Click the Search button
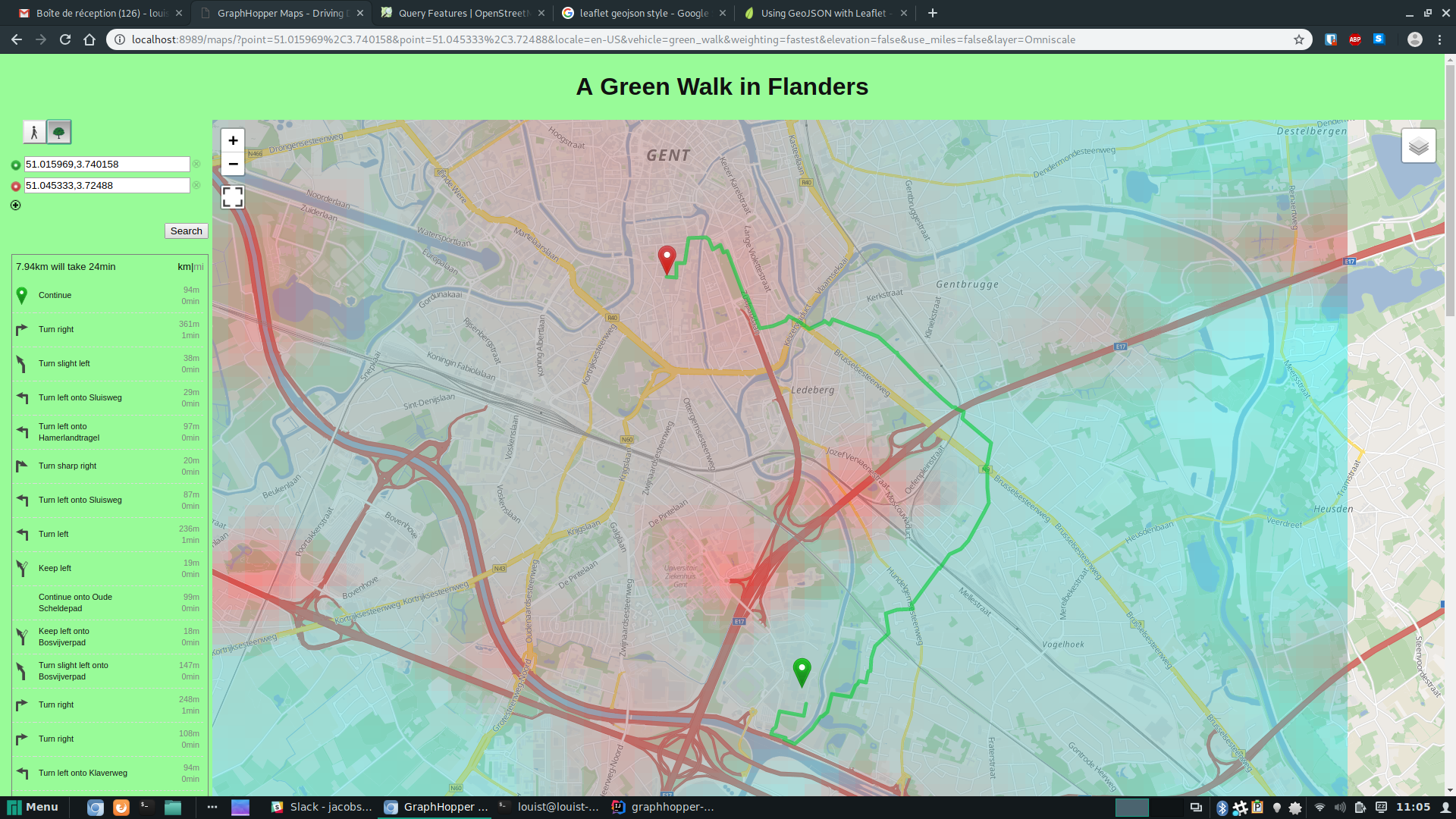This screenshot has width=1456, height=819. click(x=186, y=231)
